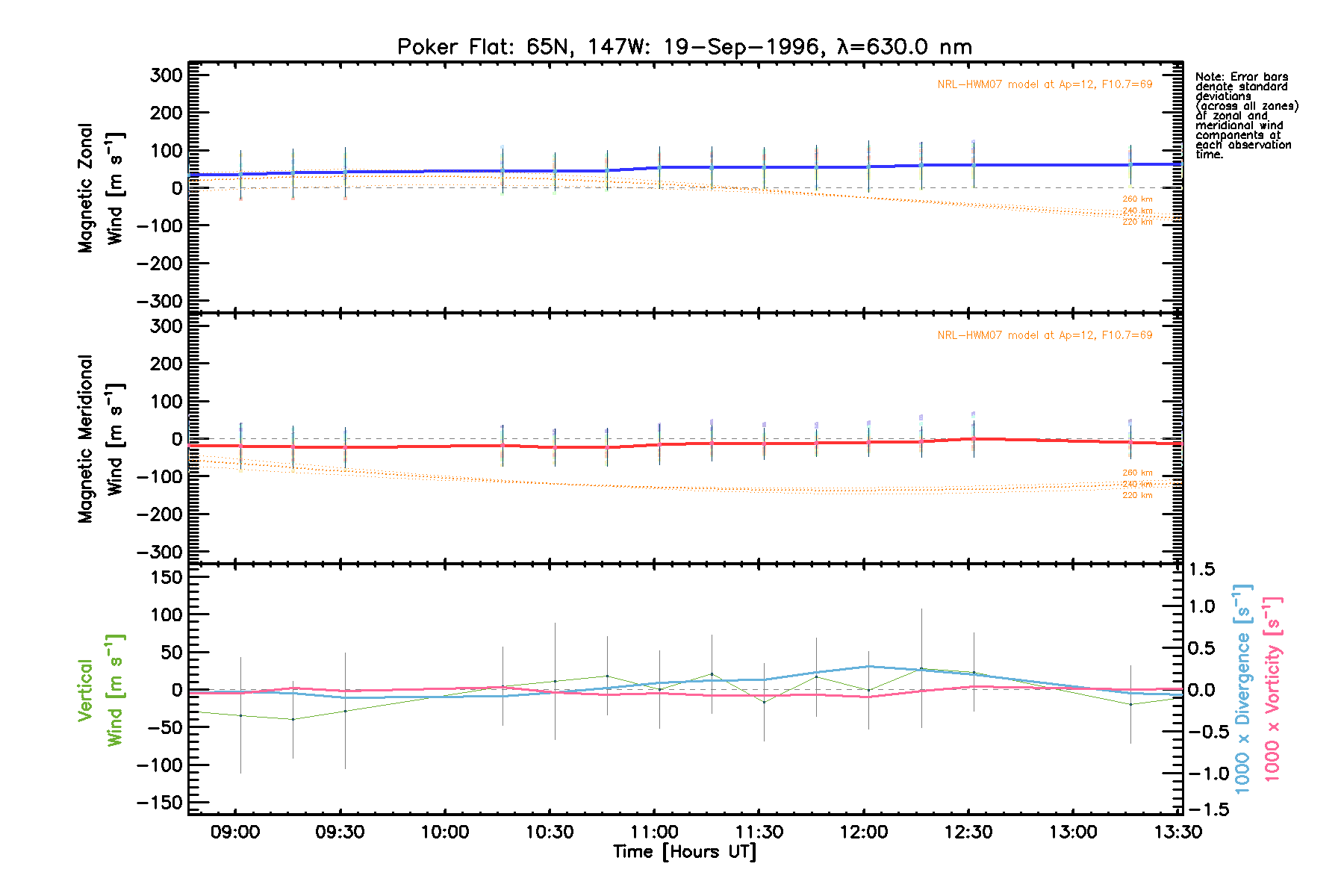Click the 'Magnetic Zonal Wind' y-axis label

tap(100, 188)
